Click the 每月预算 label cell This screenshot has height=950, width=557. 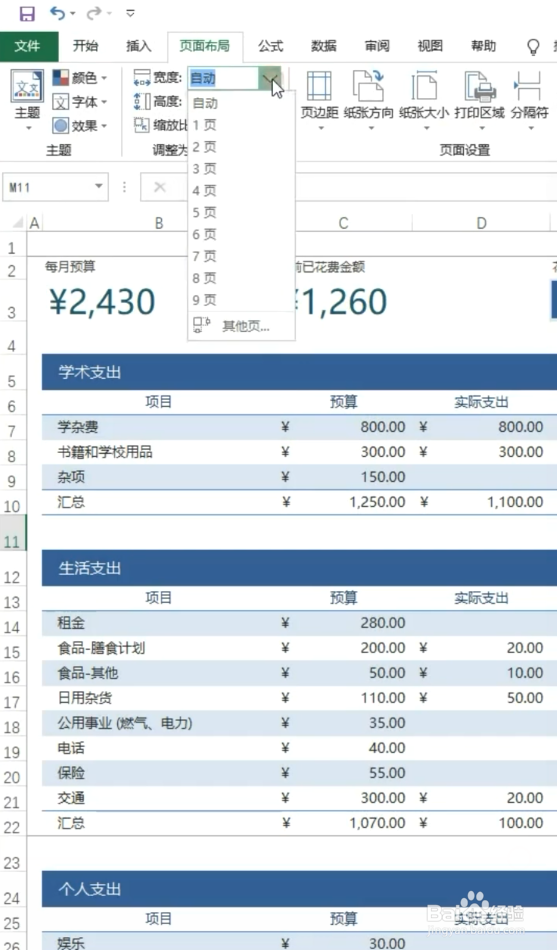(70, 267)
